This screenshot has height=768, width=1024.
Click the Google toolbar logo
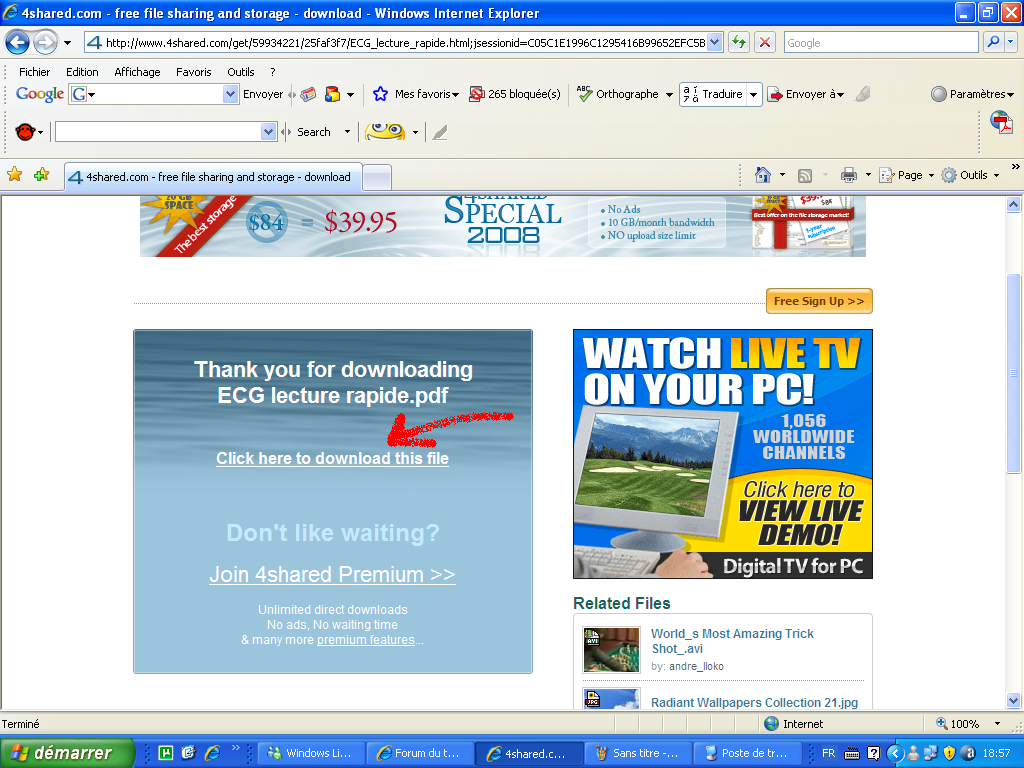tap(40, 94)
